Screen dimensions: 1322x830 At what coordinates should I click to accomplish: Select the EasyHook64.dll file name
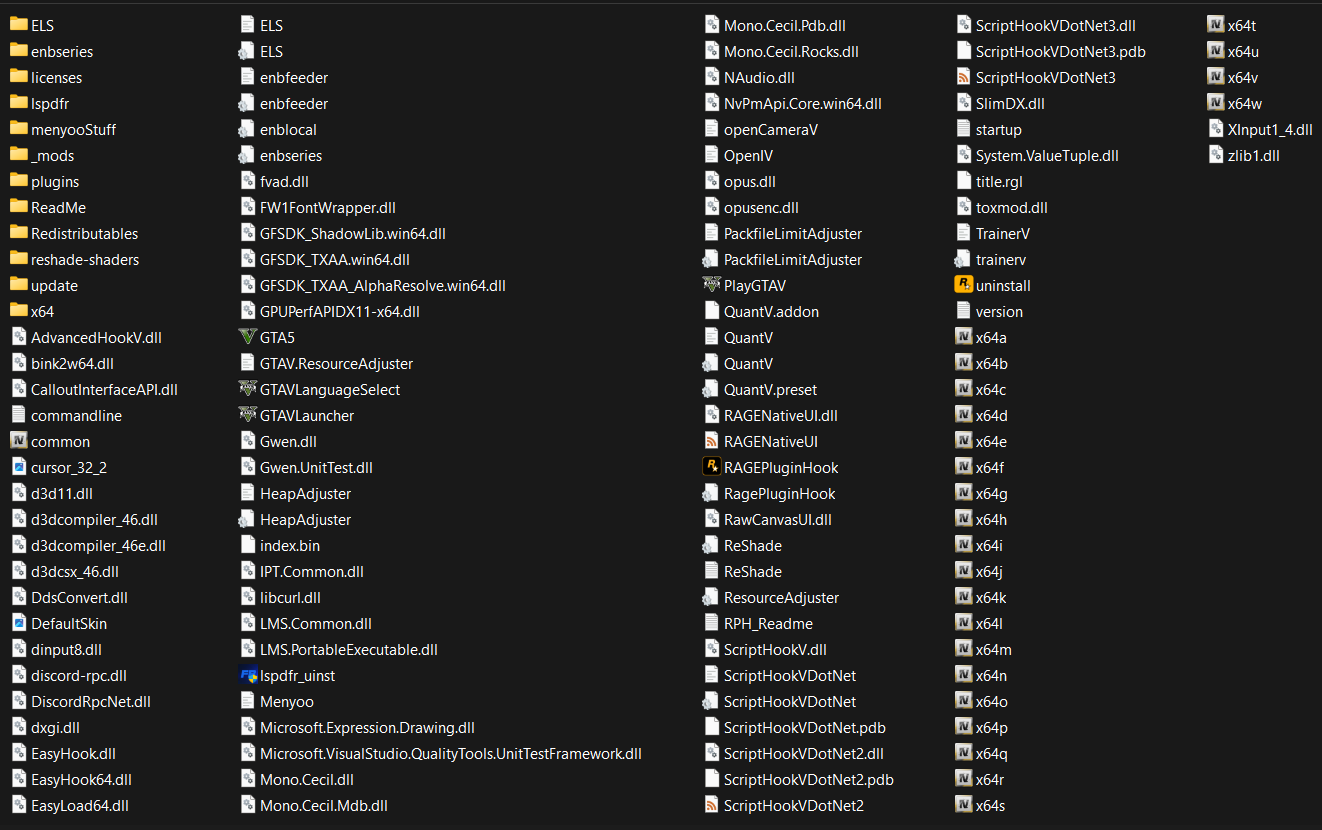click(81, 779)
